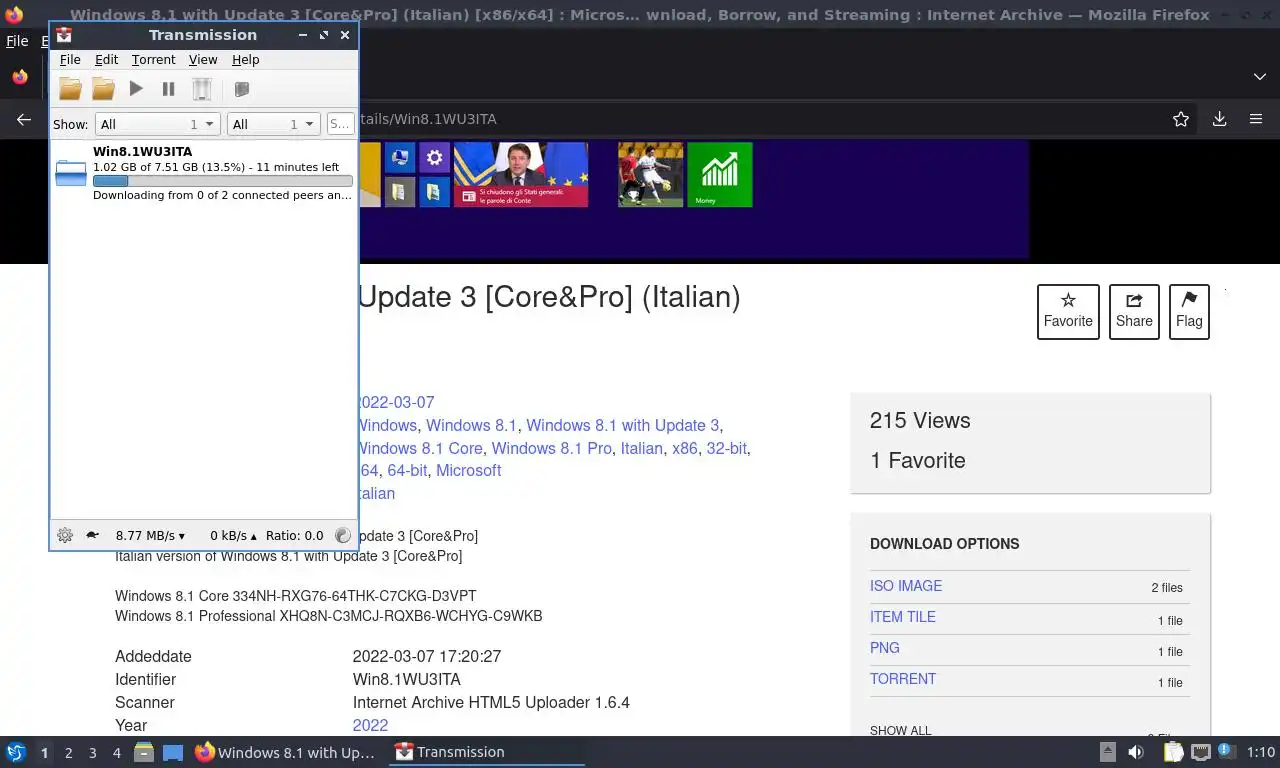Click the Win8.1WU3ITA download progress bar
This screenshot has height=768, width=1280.
tap(222, 181)
